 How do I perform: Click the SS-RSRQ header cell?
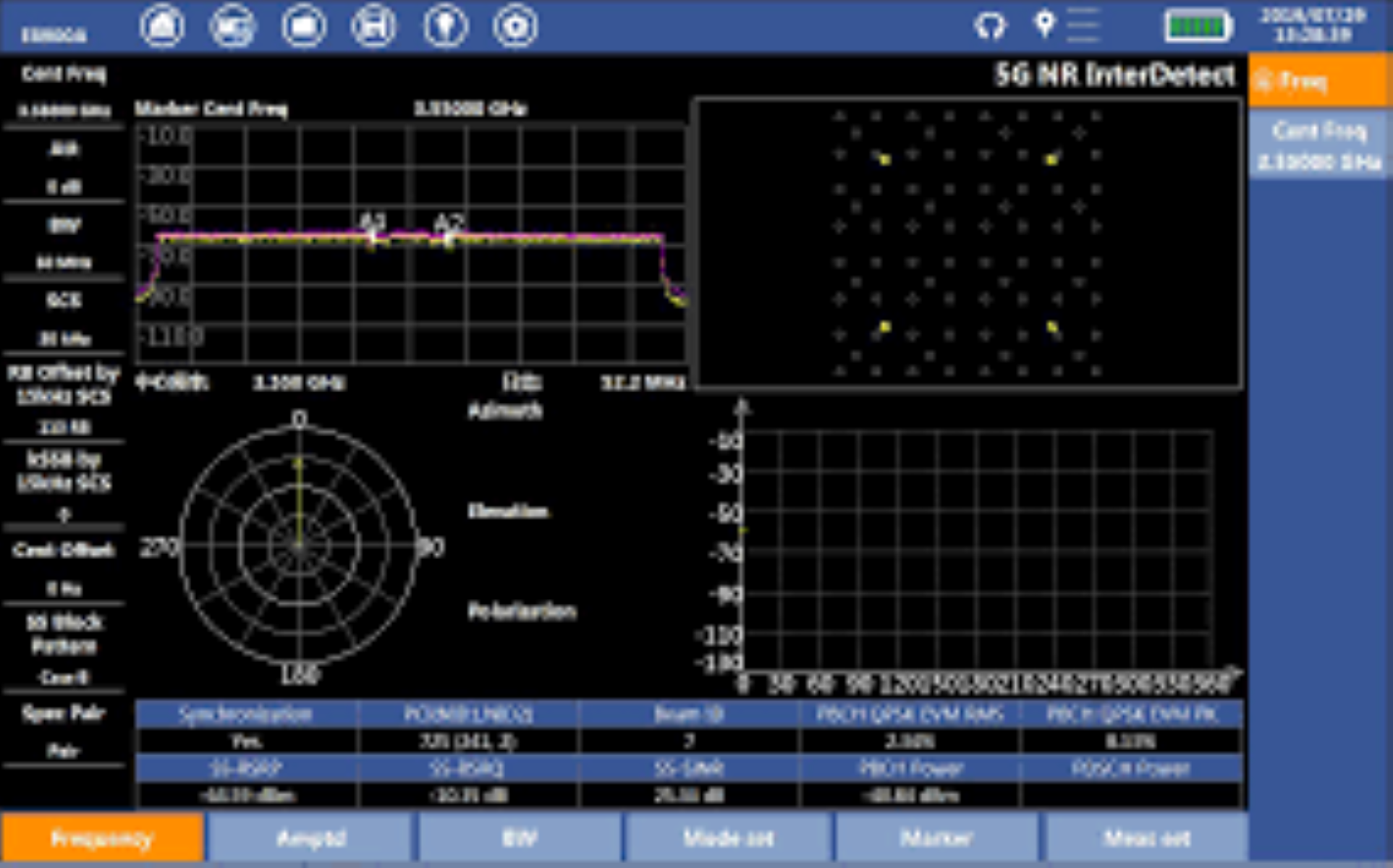tap(467, 768)
